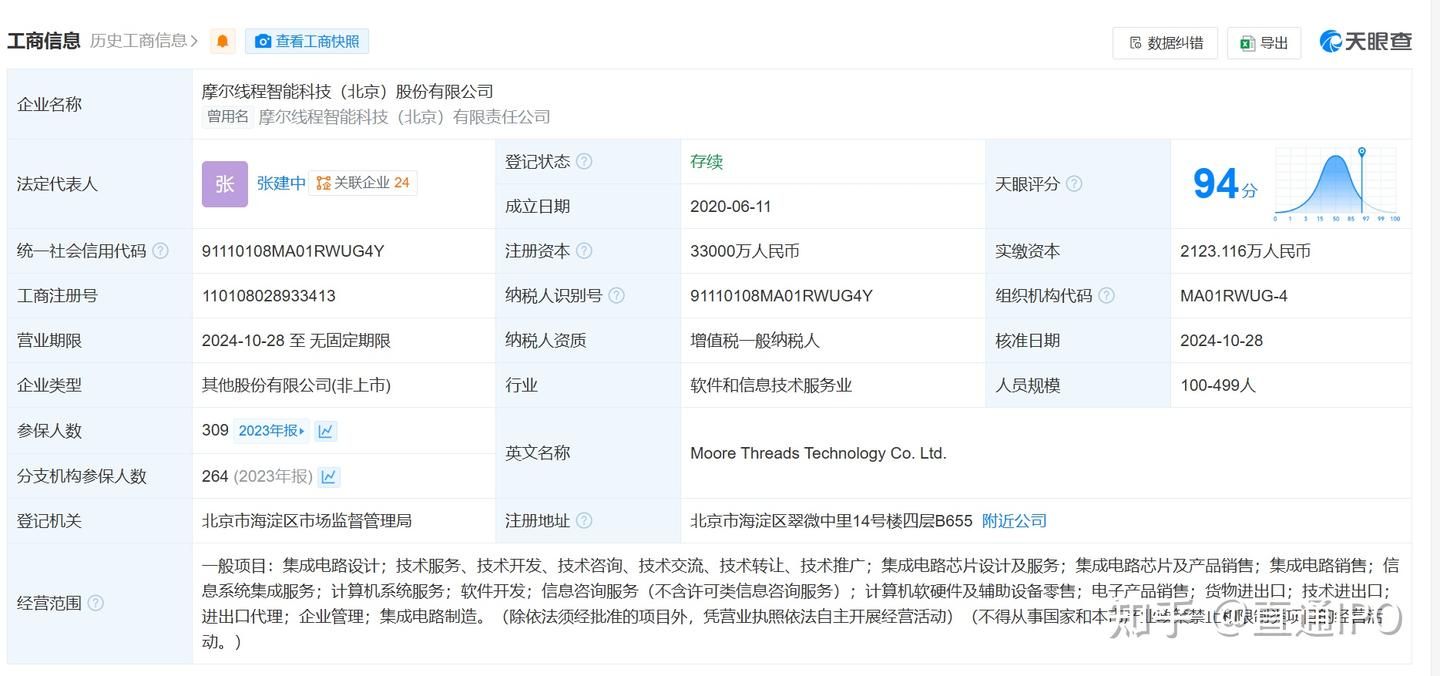Viewport: 1440px width, 676px height.
Task: Open the notification bell icon
Action: 221,41
